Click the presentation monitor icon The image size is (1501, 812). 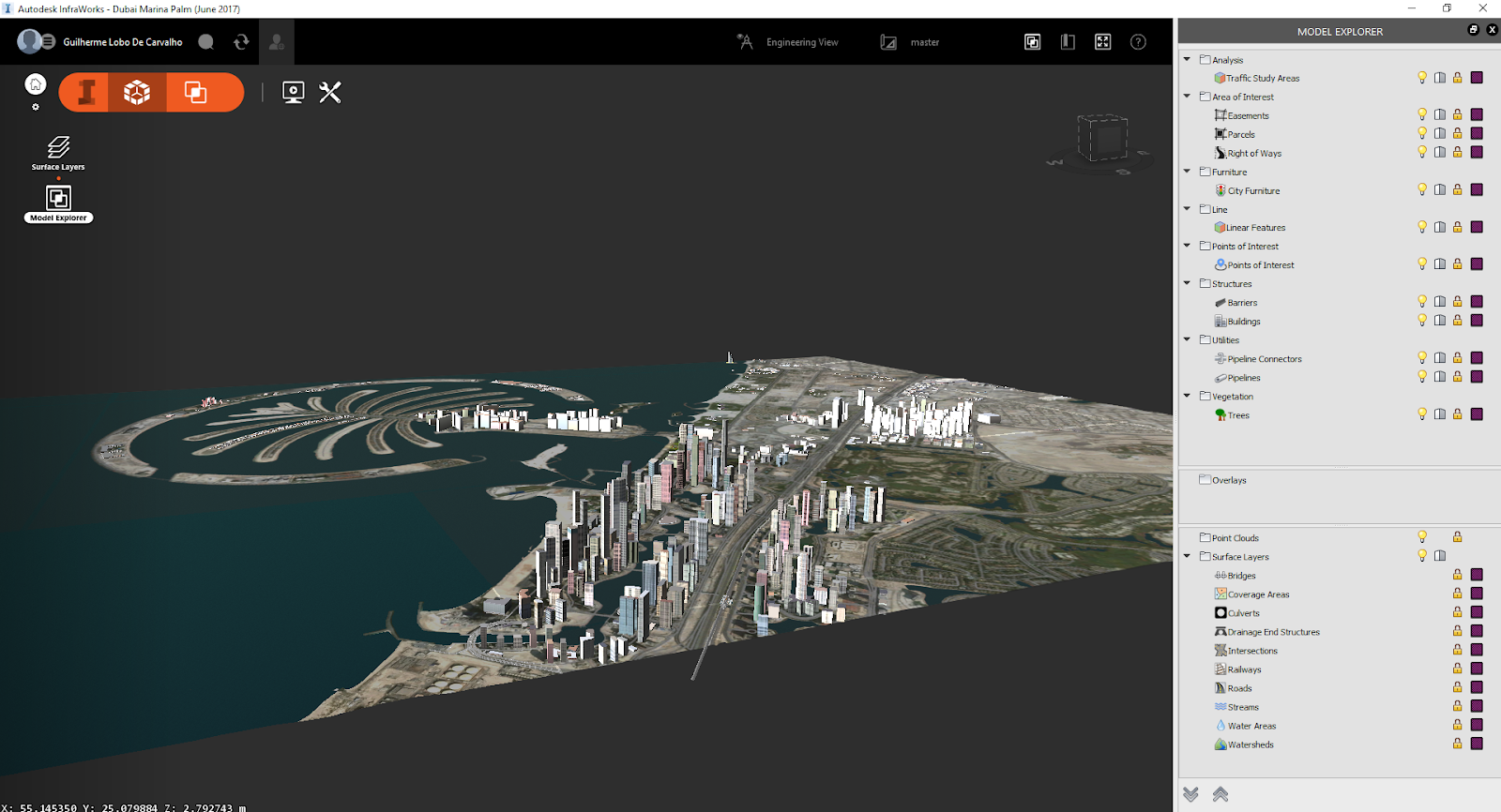click(x=293, y=92)
